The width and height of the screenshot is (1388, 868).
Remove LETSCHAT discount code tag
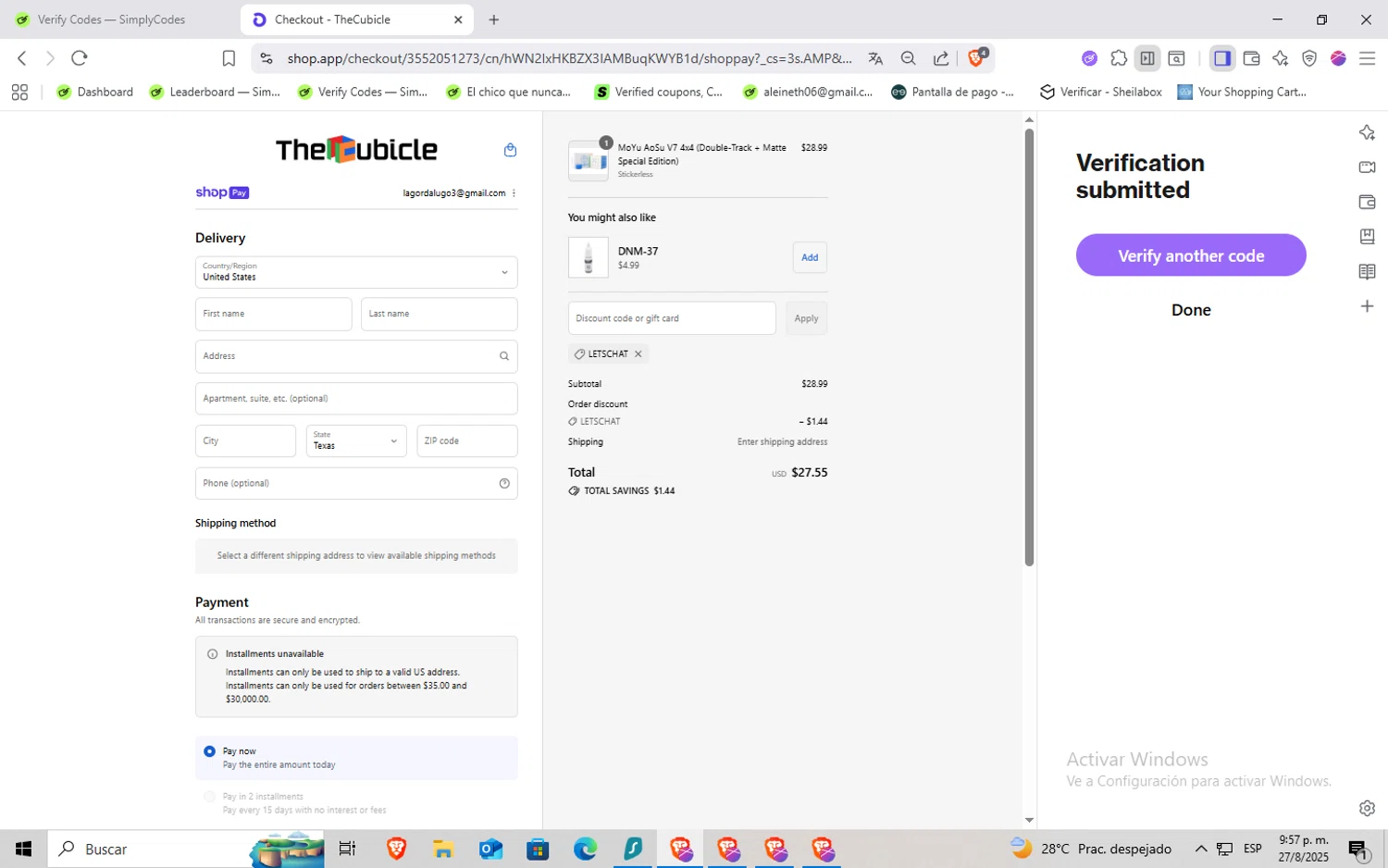click(x=638, y=353)
